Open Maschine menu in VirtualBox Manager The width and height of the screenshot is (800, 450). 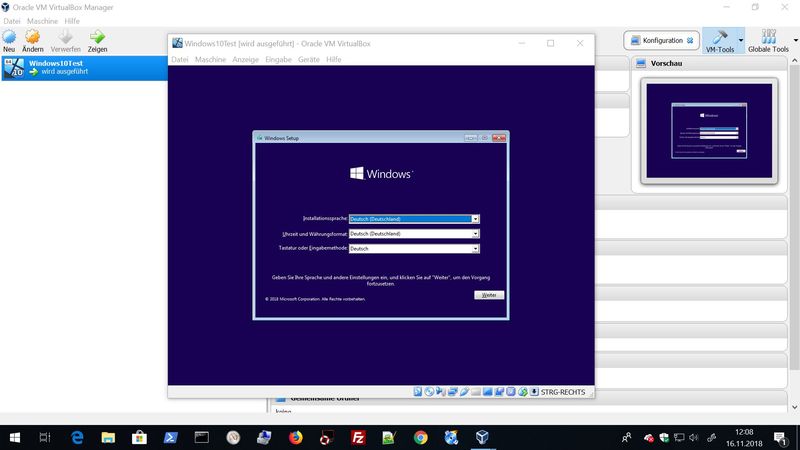(x=42, y=21)
